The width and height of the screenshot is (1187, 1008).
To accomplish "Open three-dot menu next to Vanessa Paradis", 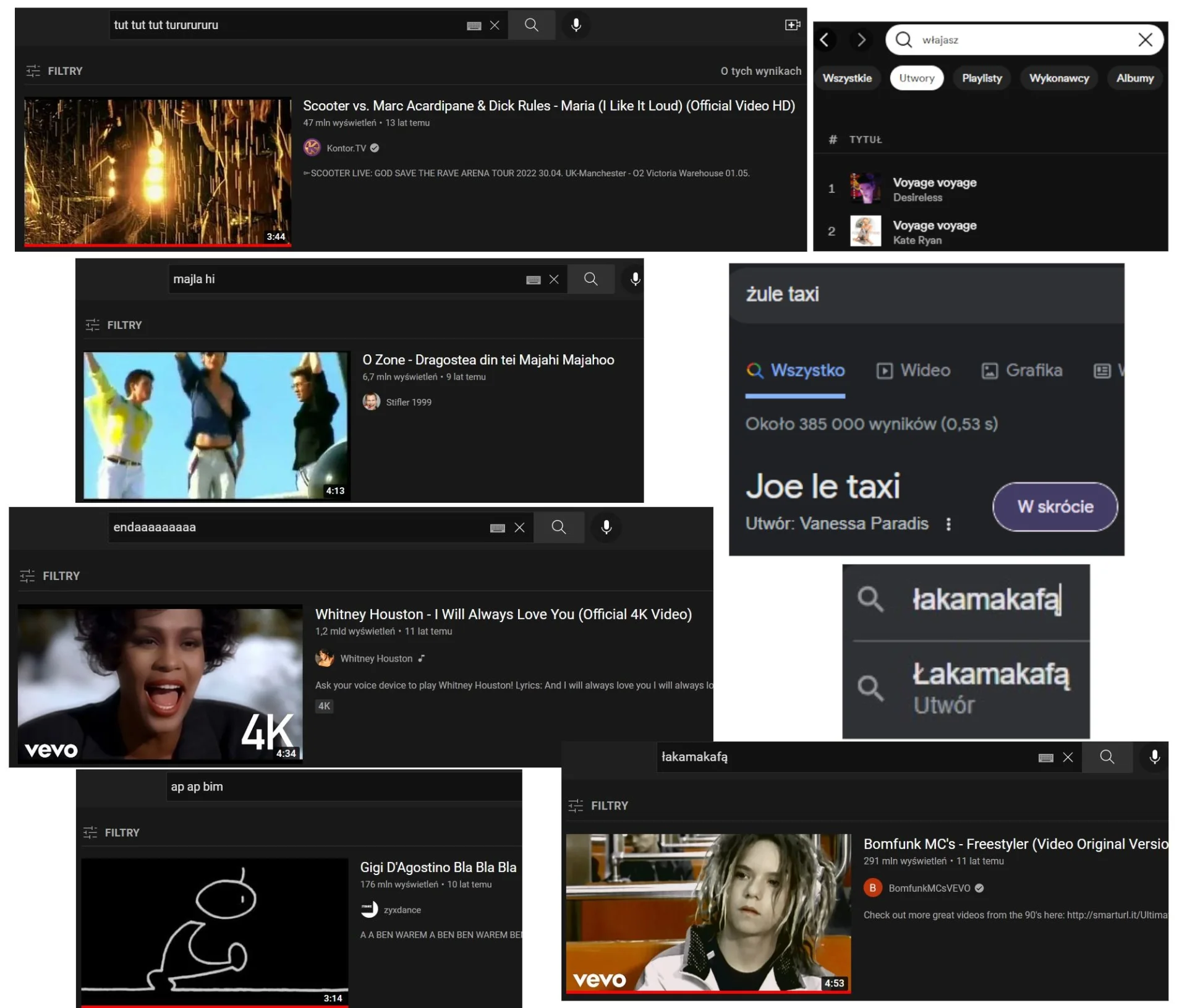I will 948,524.
